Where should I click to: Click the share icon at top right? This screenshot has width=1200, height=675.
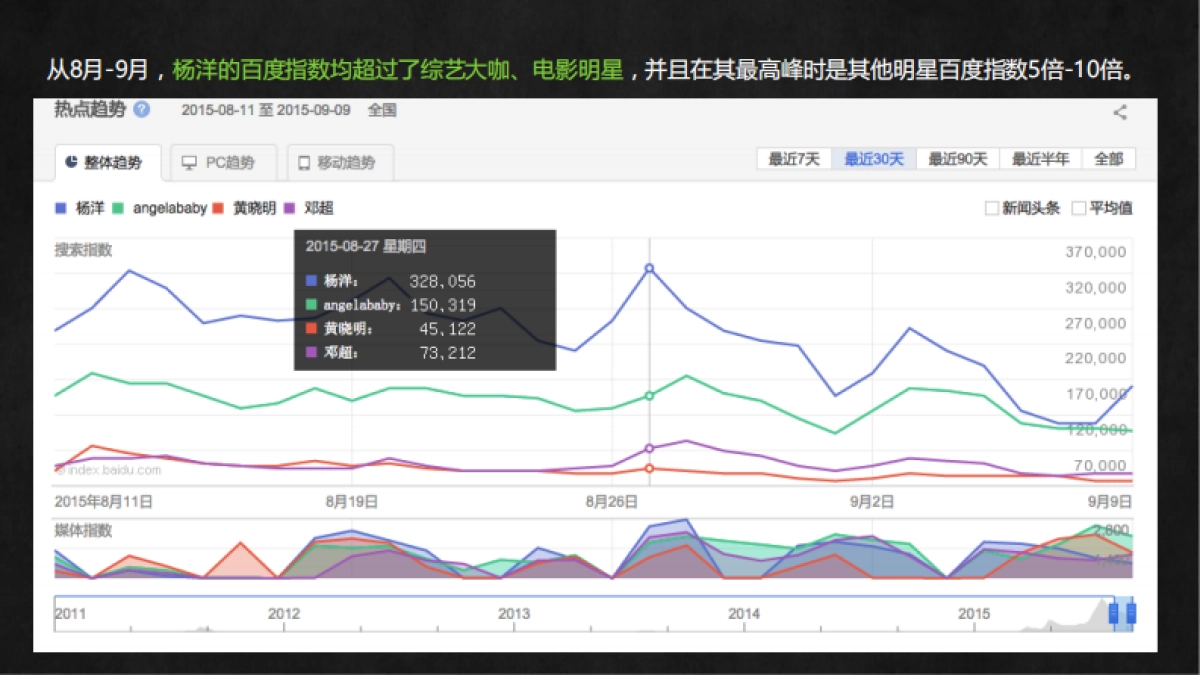[x=1121, y=113]
